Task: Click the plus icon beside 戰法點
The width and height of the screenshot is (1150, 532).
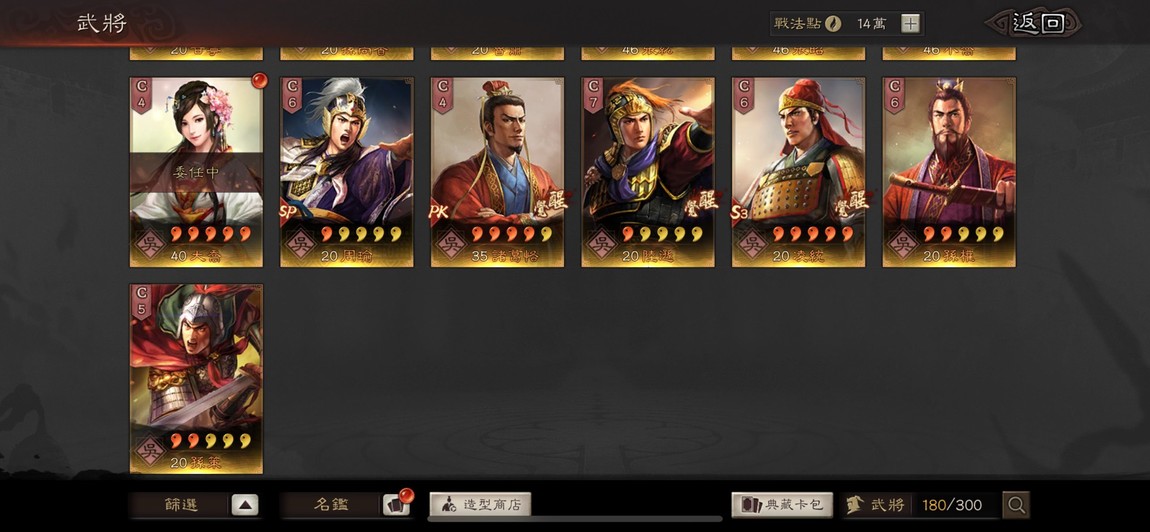Action: 910,23
